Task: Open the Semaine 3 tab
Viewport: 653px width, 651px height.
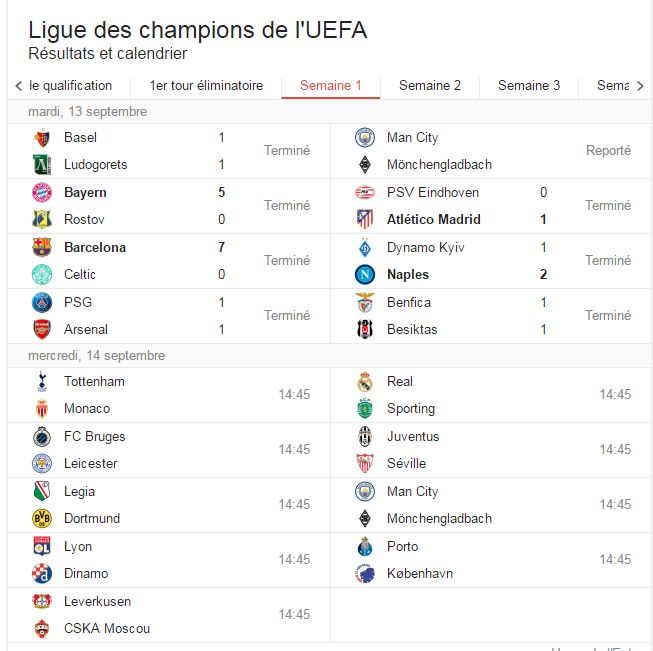Action: point(529,85)
